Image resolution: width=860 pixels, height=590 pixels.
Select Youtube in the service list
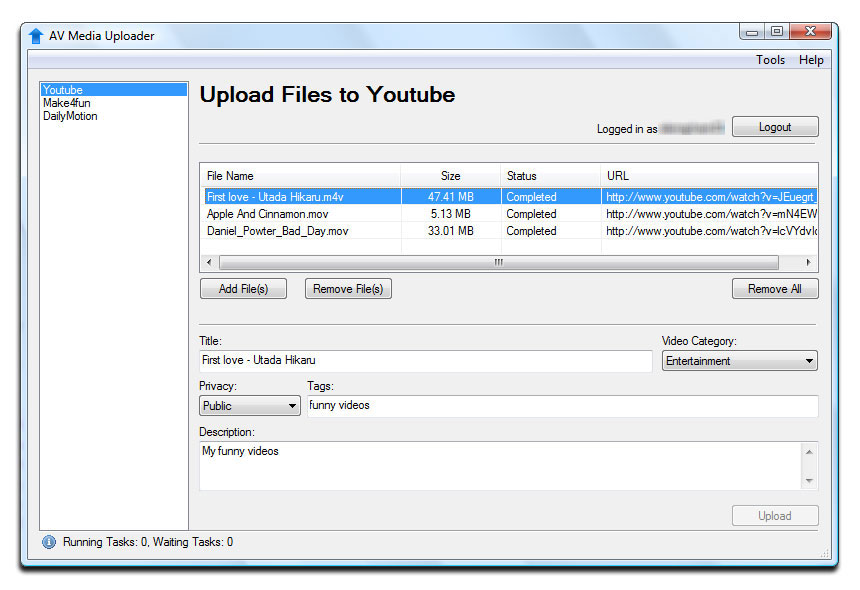click(114, 90)
